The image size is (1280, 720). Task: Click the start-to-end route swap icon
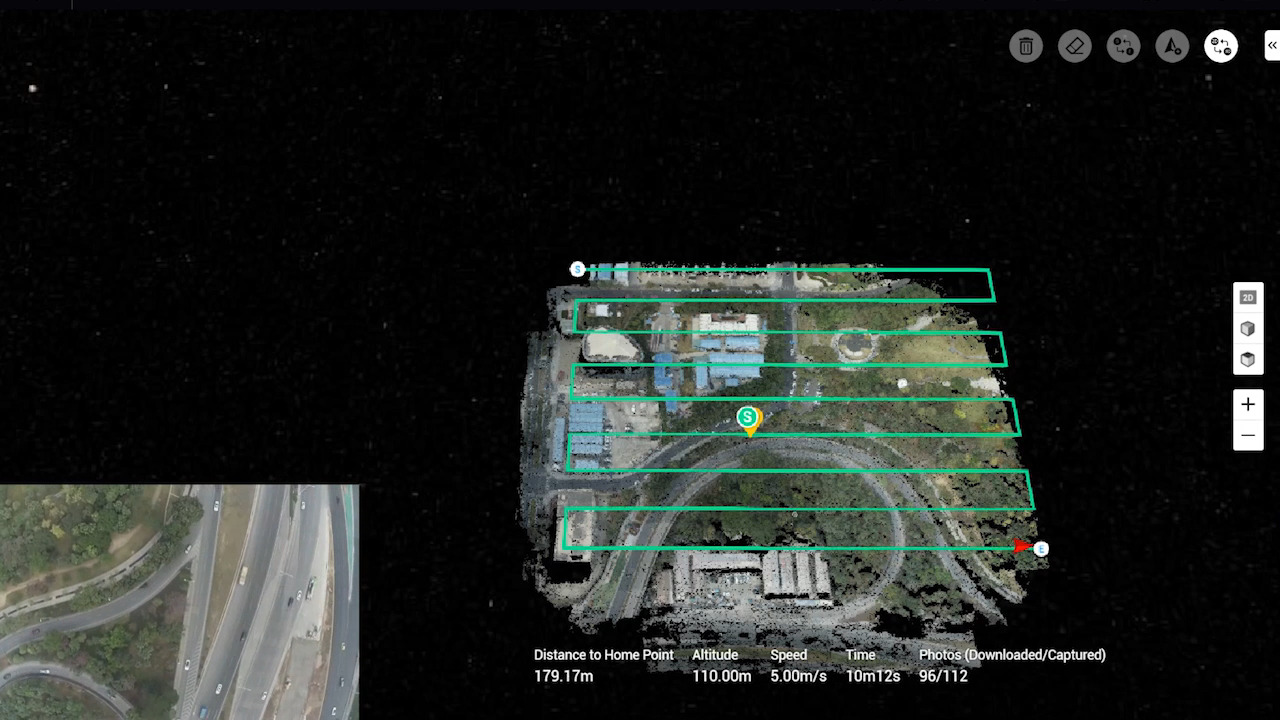click(x=1124, y=46)
